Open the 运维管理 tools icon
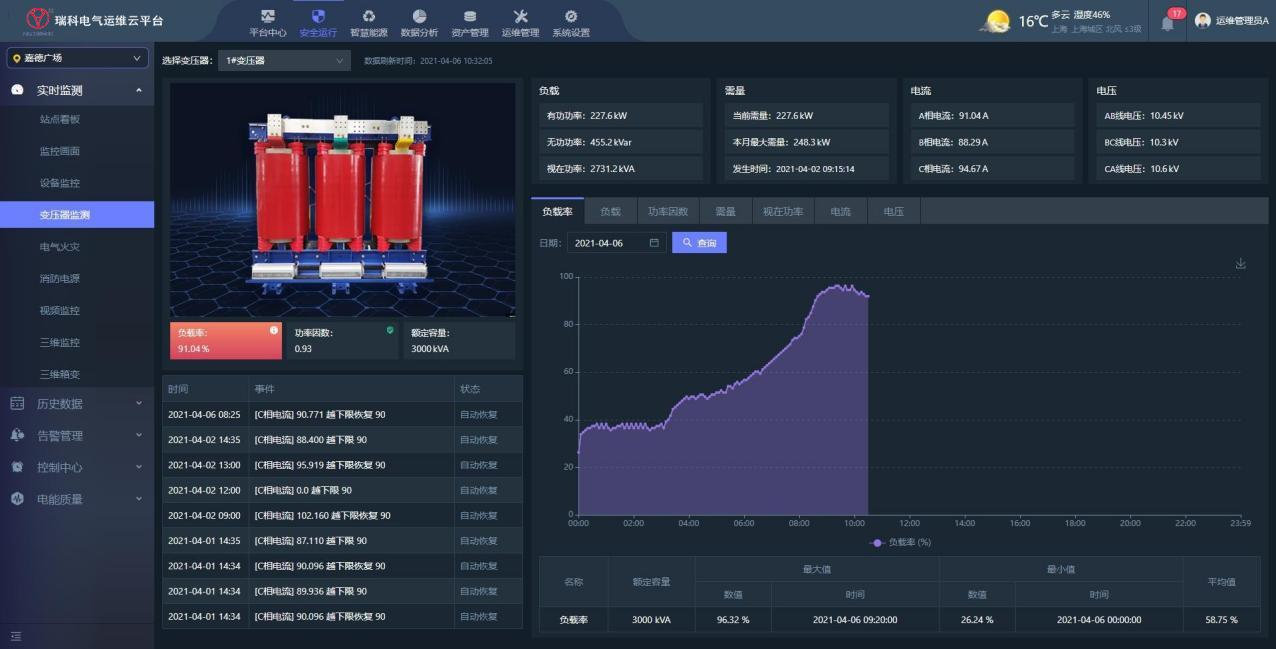 [x=520, y=17]
